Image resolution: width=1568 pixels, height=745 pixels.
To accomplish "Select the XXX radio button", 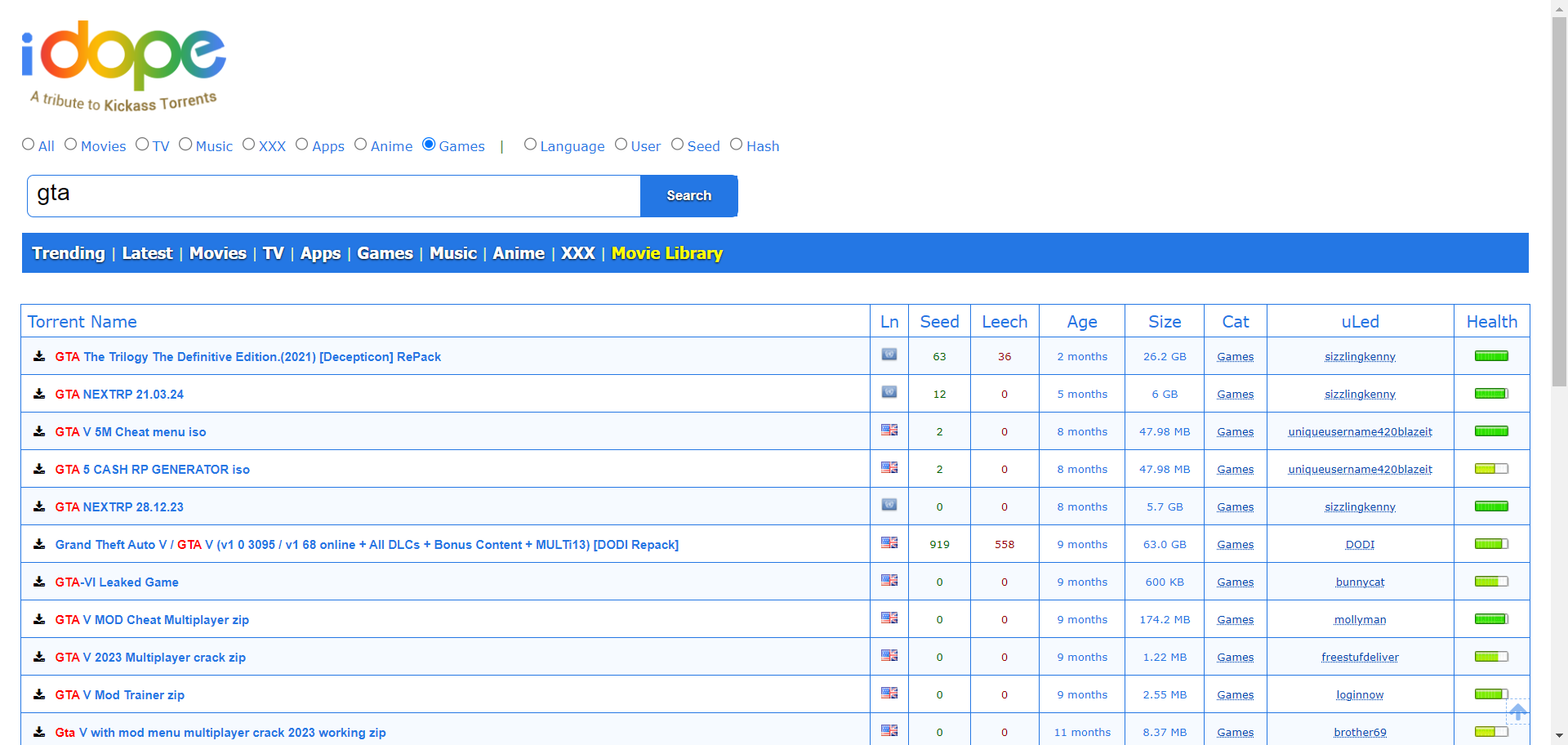I will tap(249, 145).
